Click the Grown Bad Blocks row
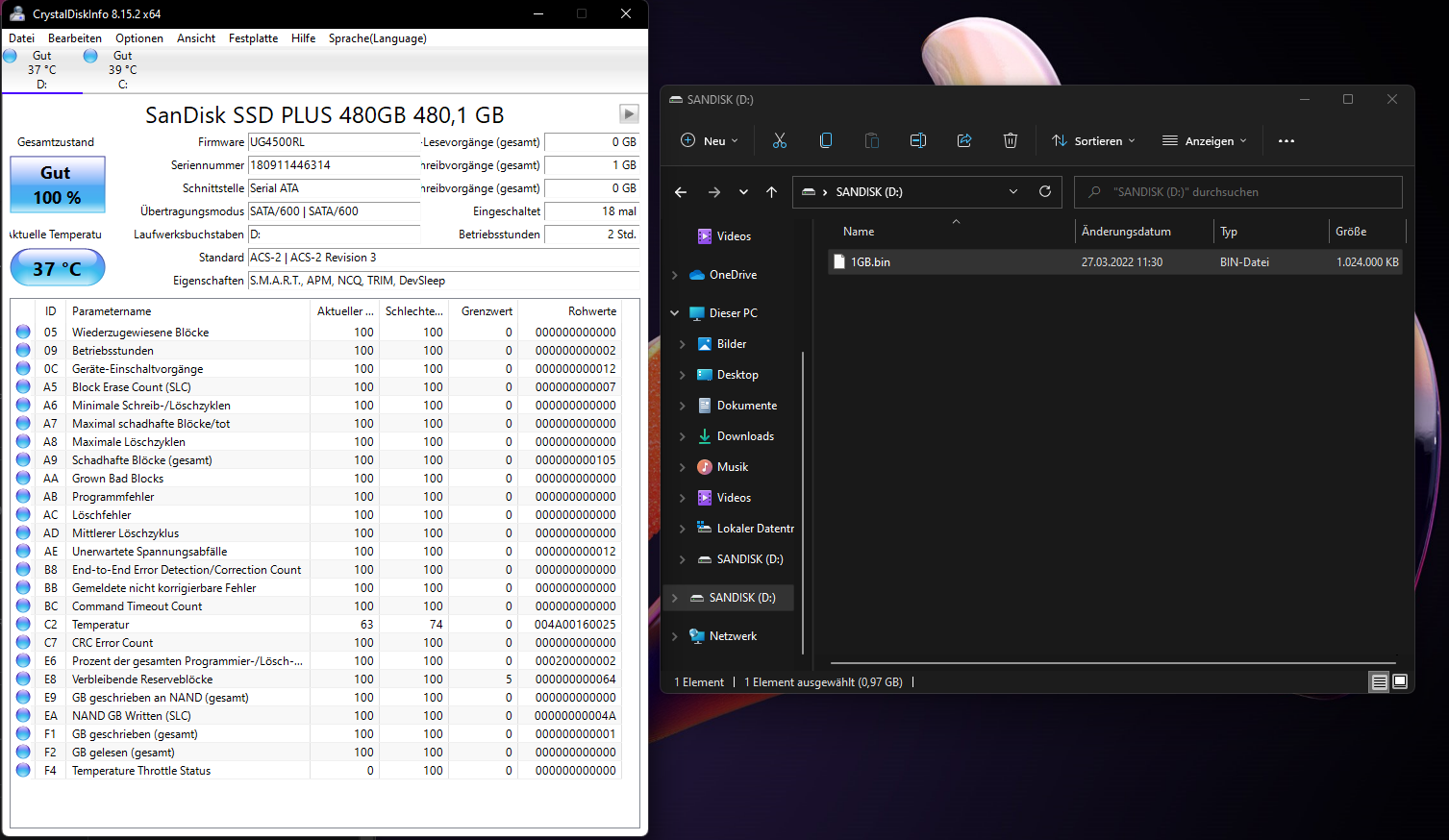This screenshot has height=840, width=1449. 316,479
